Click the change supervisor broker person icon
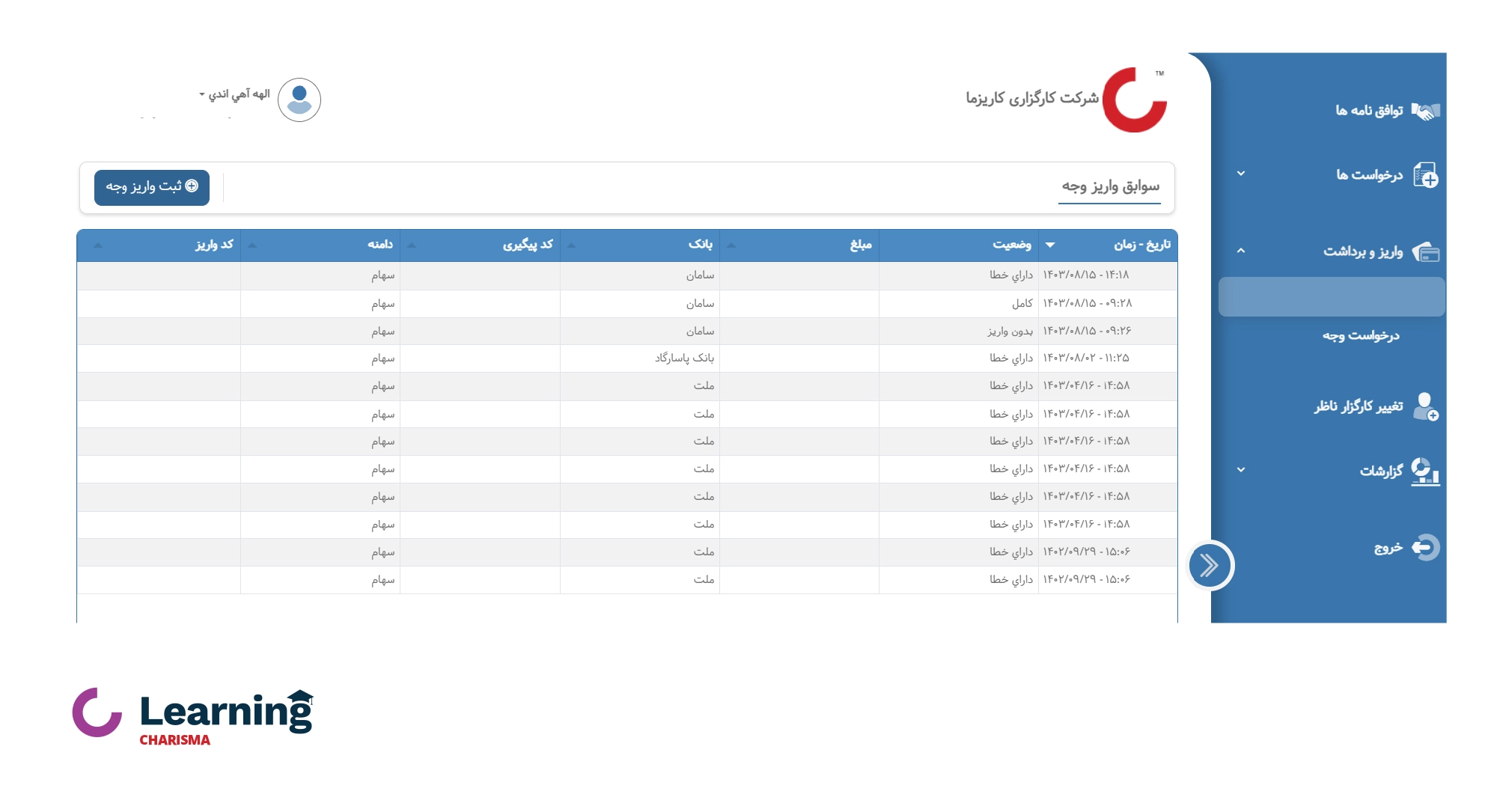Screen dimensions: 1497x812 1426,406
